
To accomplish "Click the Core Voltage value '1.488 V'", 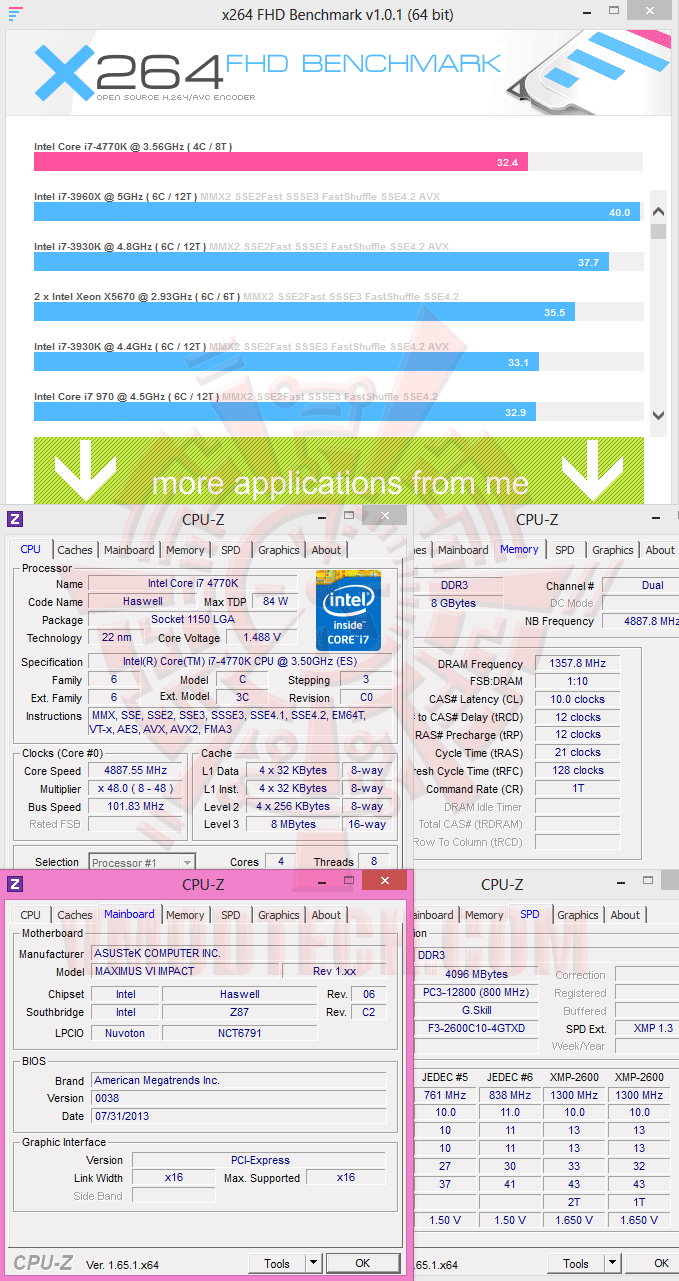I will click(x=261, y=638).
